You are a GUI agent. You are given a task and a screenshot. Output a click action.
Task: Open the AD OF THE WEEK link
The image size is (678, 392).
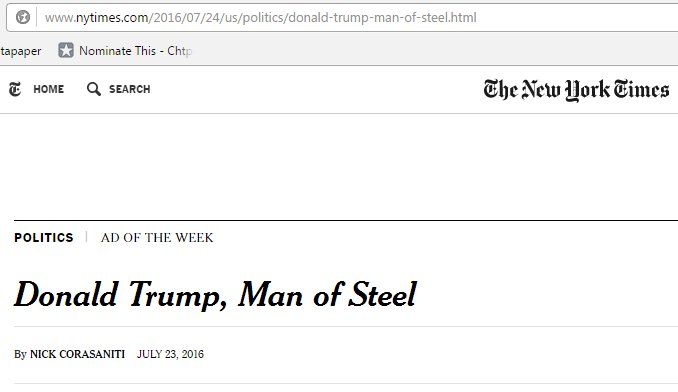pos(157,238)
